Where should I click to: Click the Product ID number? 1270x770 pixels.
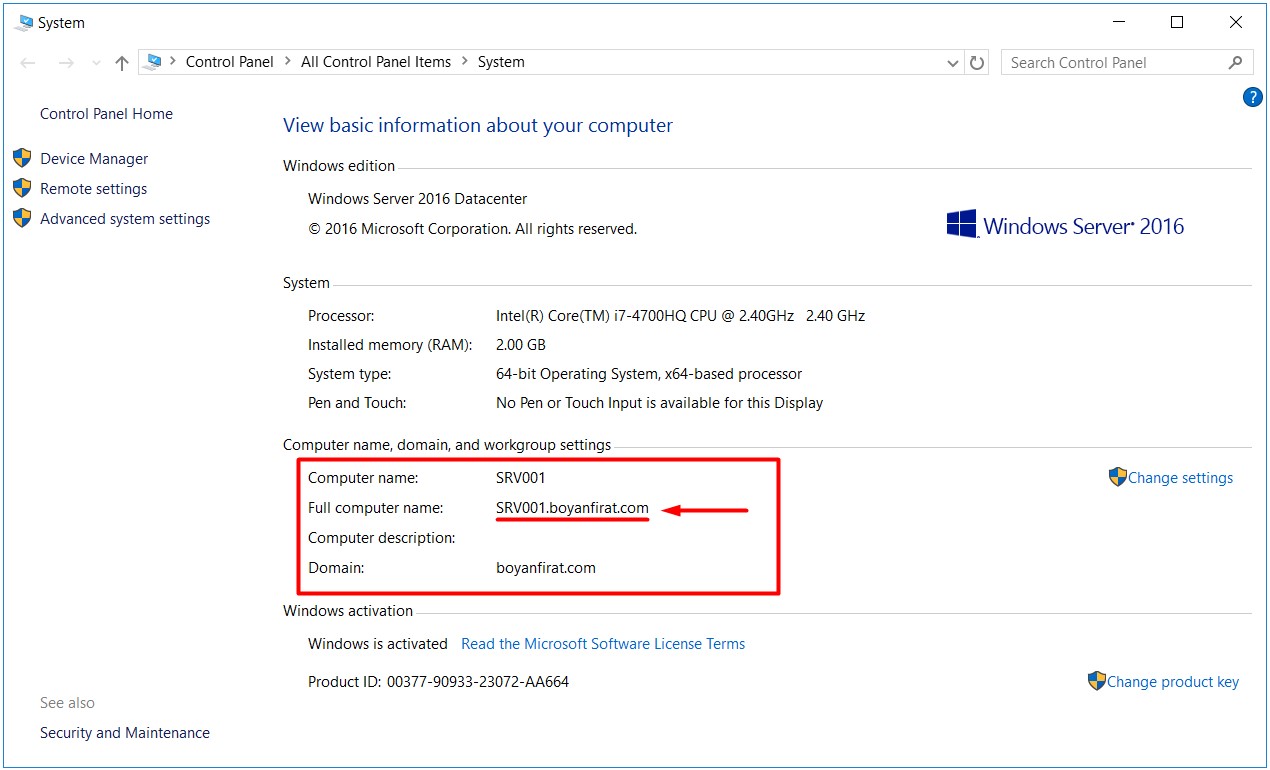click(x=477, y=682)
